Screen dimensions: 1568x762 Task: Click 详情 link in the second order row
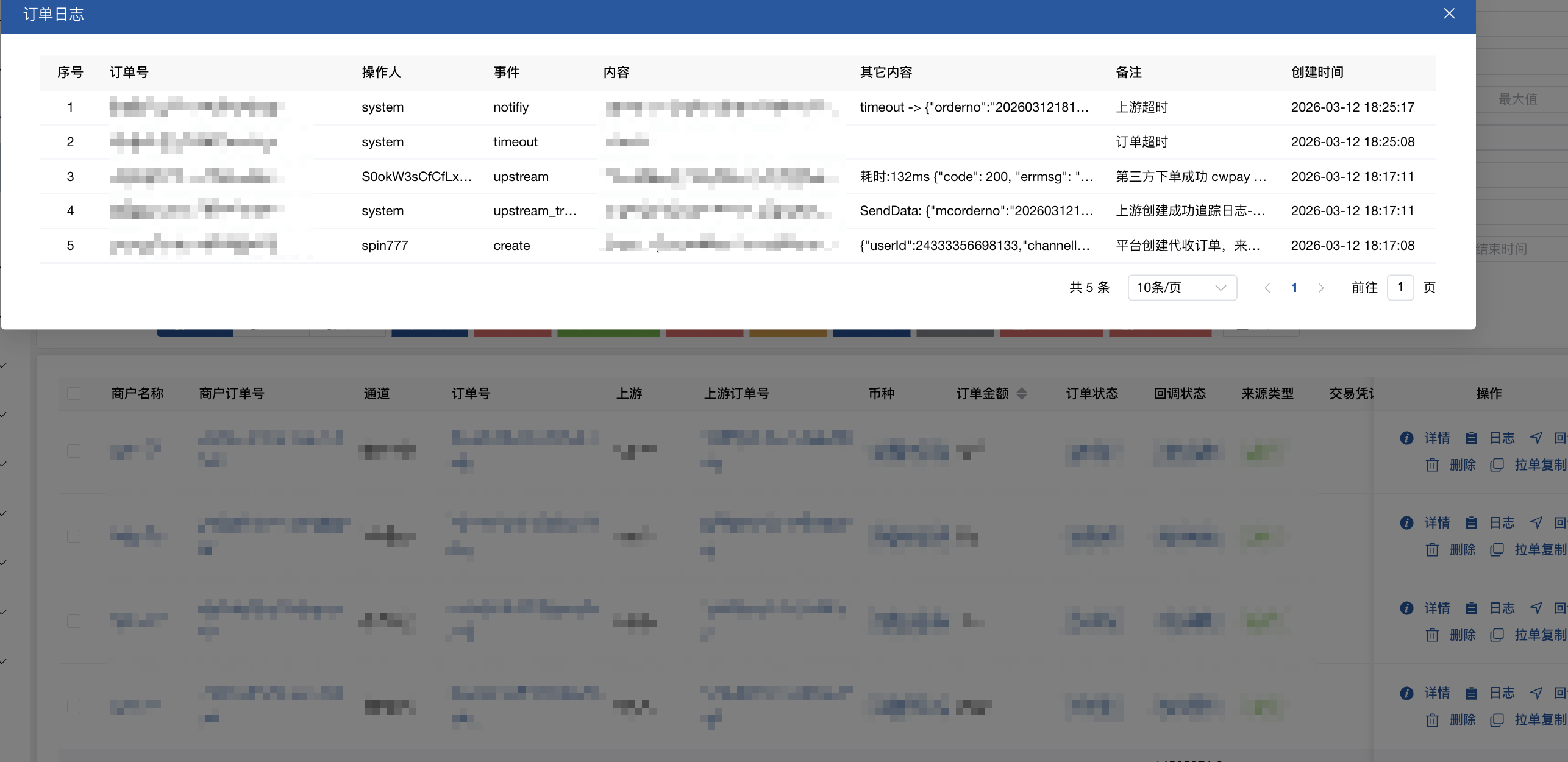[1437, 522]
